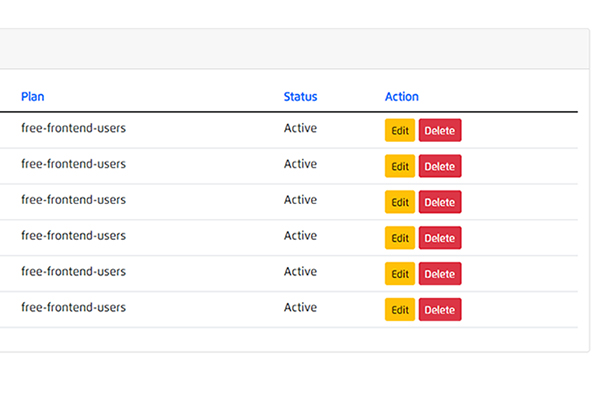Click the Active status in fourth row
Viewport: 600px width, 400px height.
[300, 235]
